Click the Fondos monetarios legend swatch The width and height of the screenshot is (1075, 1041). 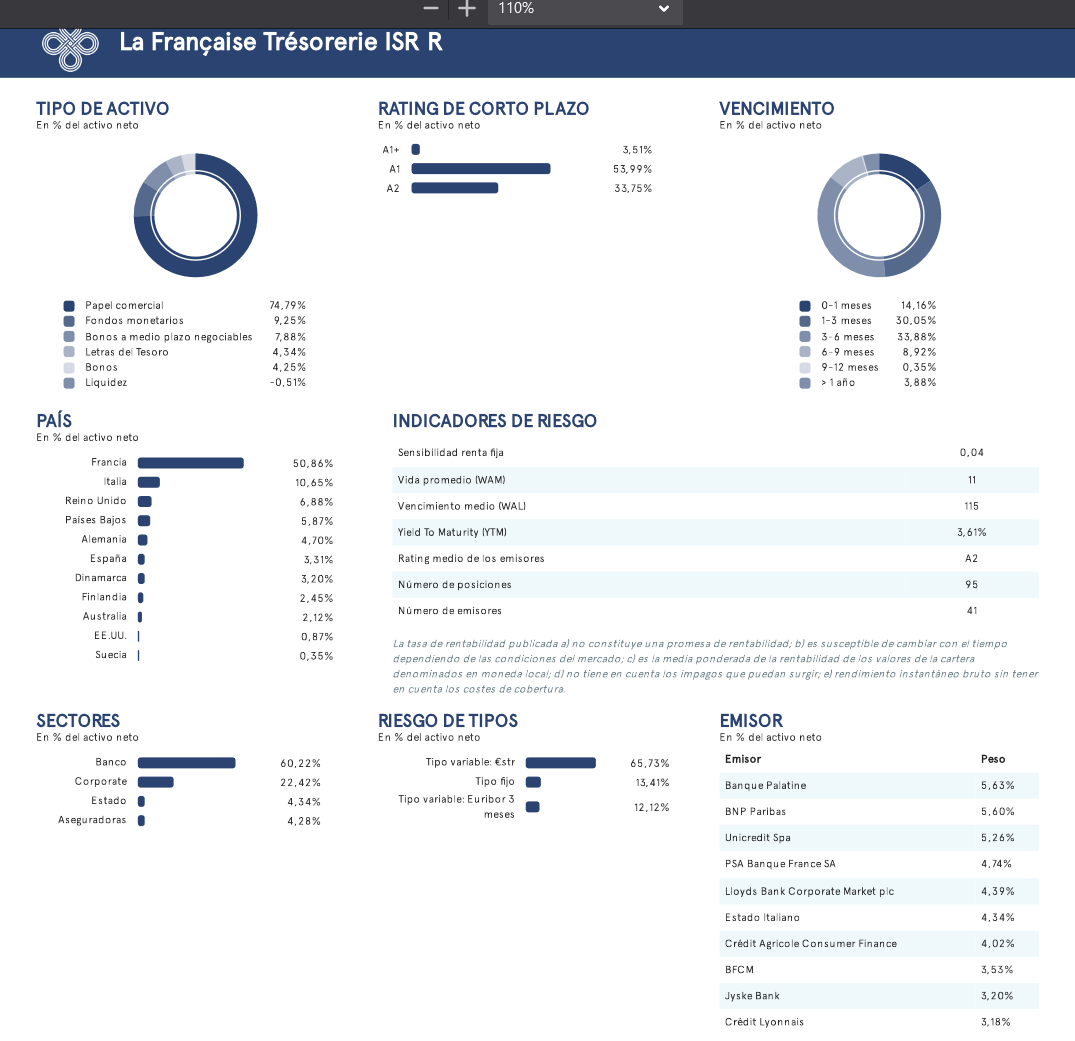point(69,321)
